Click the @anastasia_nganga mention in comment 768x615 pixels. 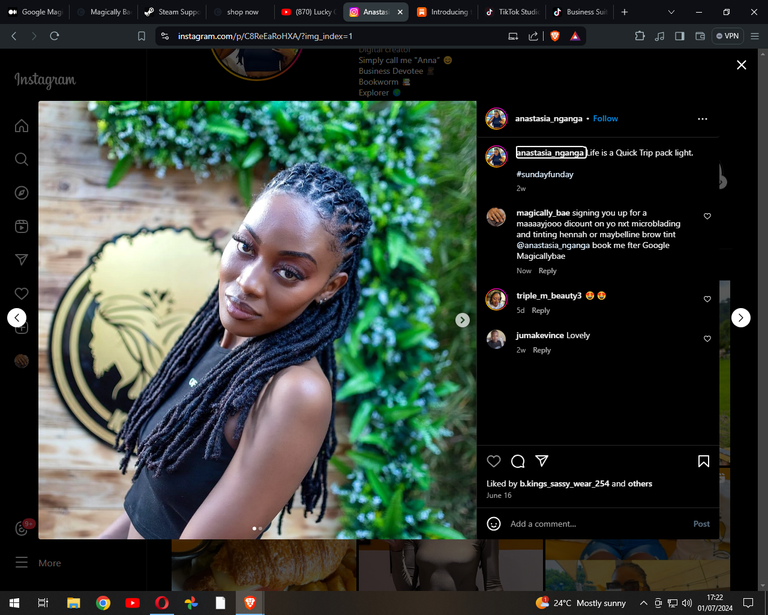pos(552,245)
